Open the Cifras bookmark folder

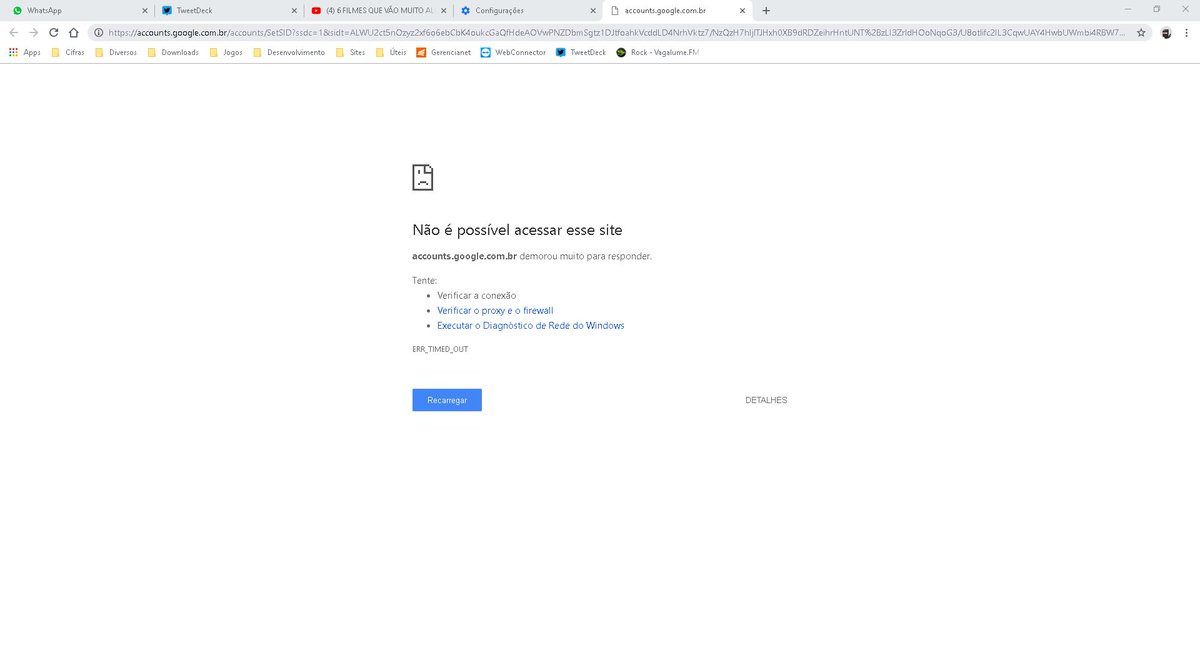68,52
